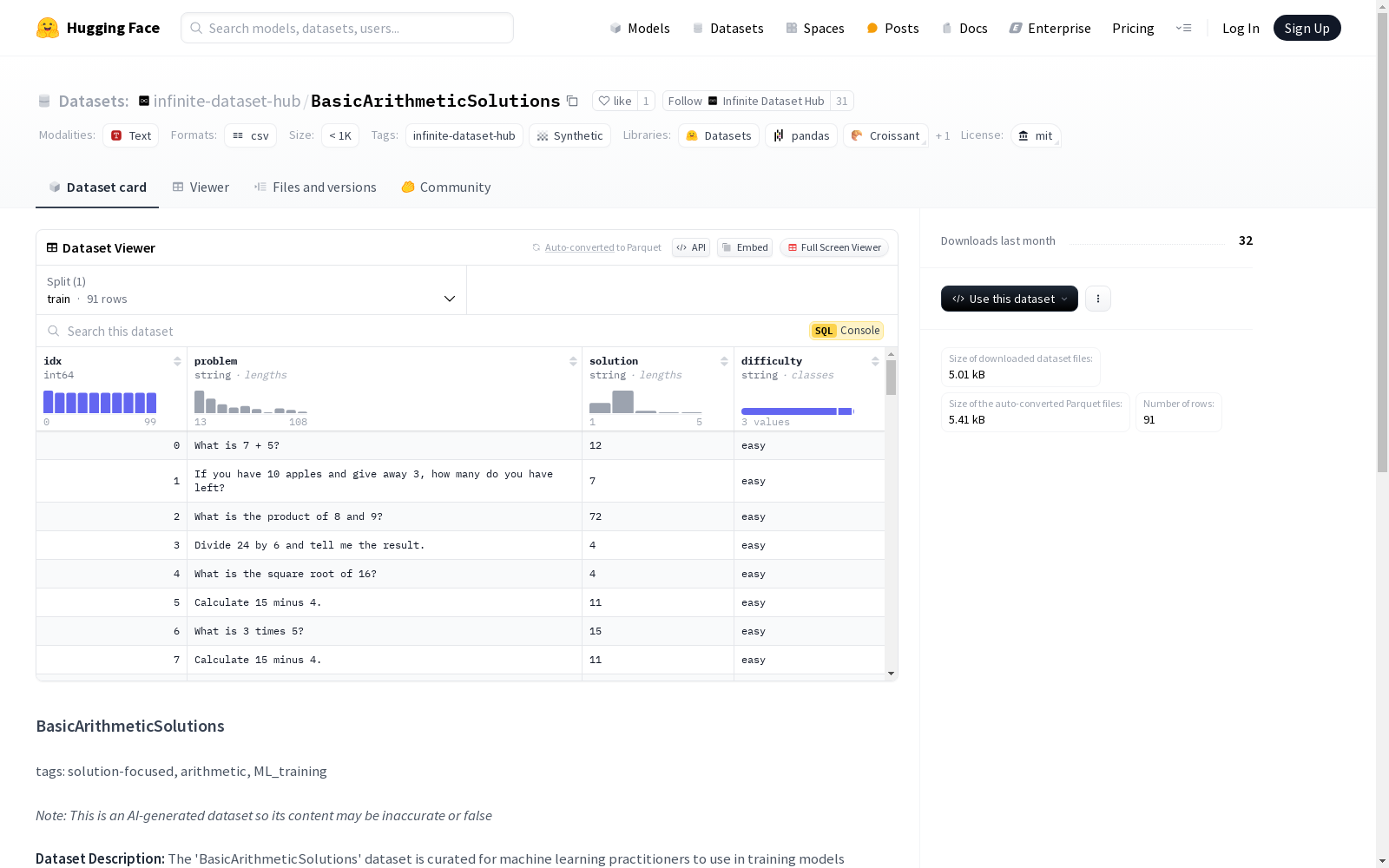
Task: Select the csv format tag
Action: pos(250,135)
